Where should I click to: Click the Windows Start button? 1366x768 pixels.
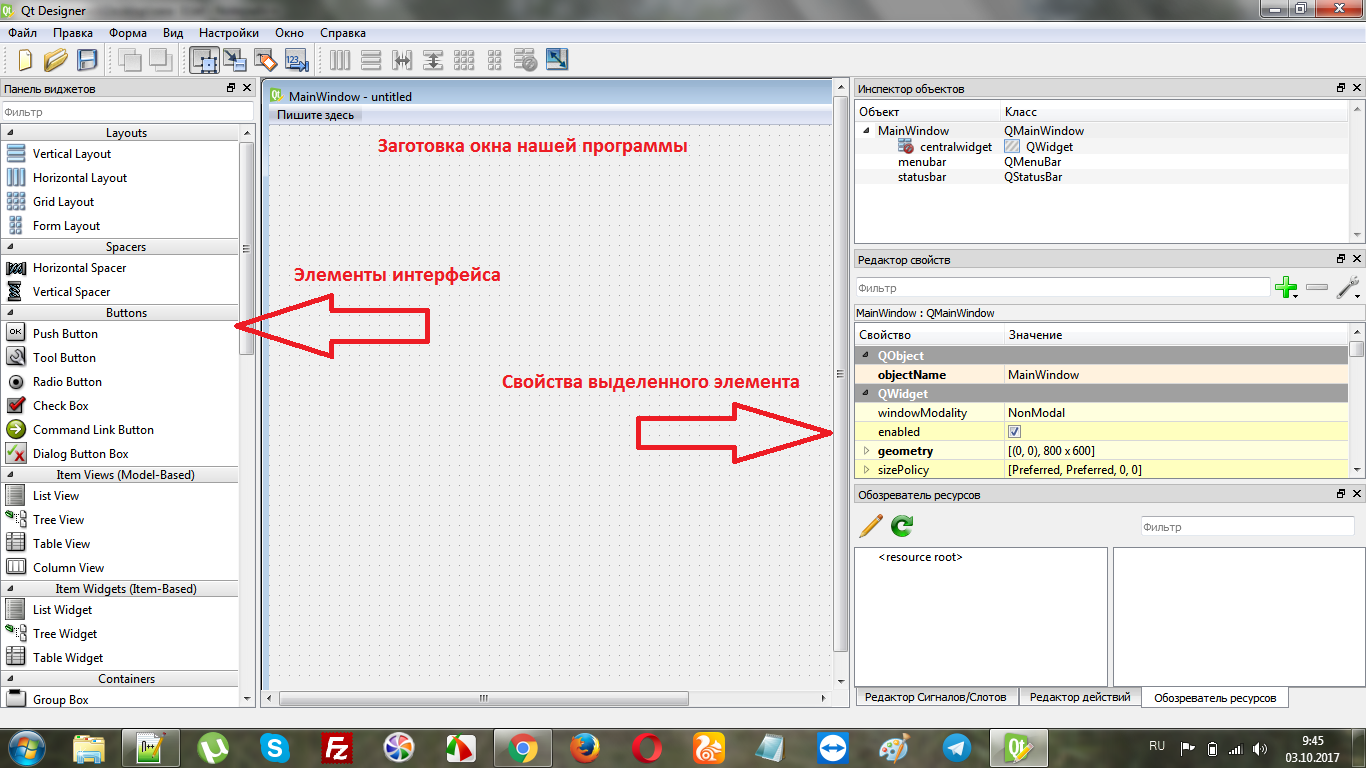27,747
